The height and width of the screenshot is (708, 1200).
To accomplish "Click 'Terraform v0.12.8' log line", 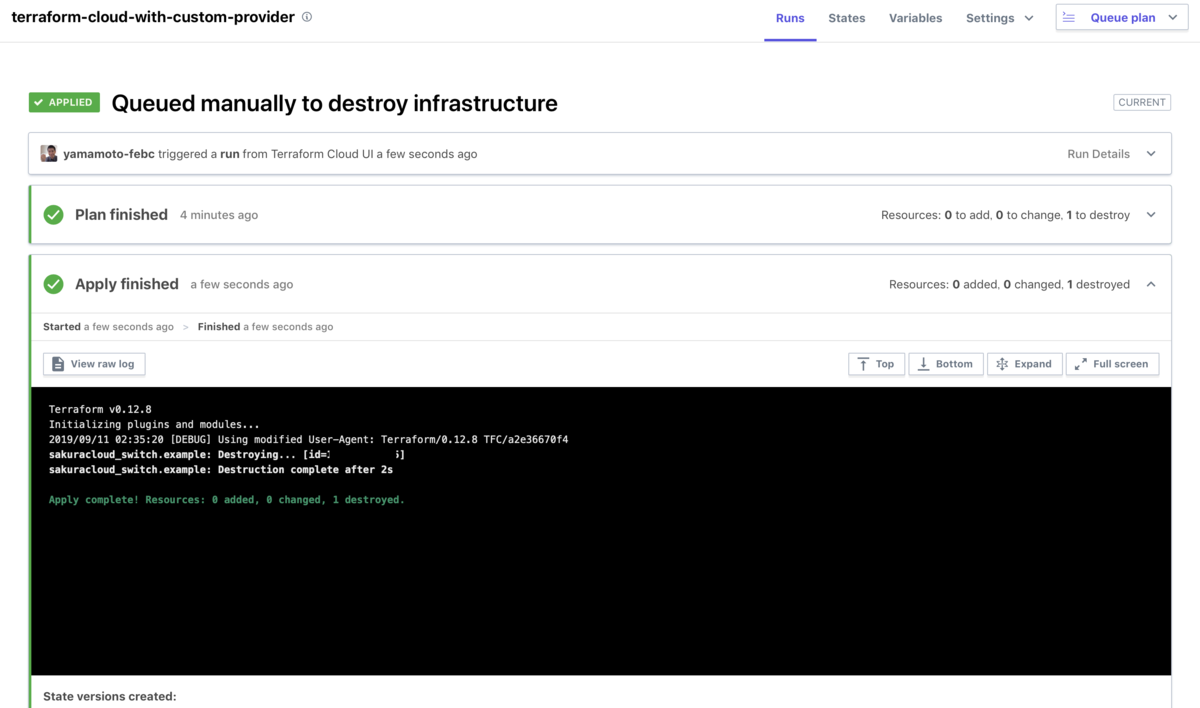I will pos(100,409).
